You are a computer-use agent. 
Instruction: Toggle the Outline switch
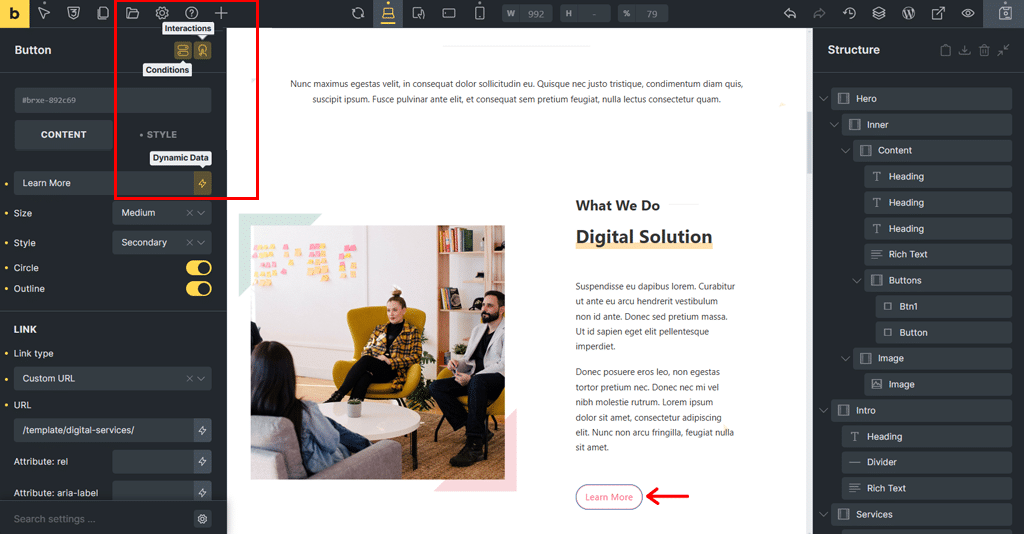199,289
